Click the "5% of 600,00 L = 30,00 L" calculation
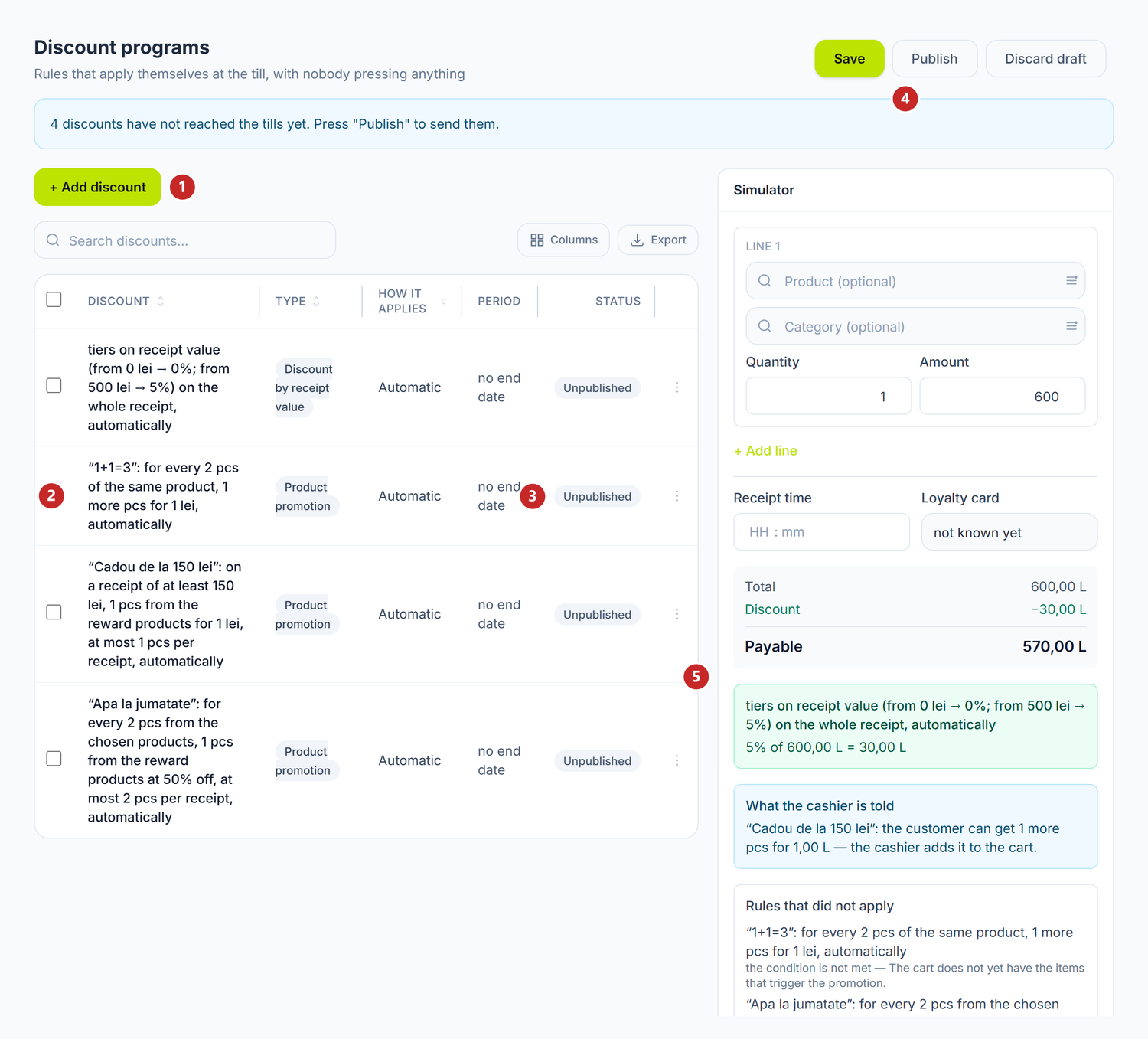The image size is (1148, 1039). 826,747
